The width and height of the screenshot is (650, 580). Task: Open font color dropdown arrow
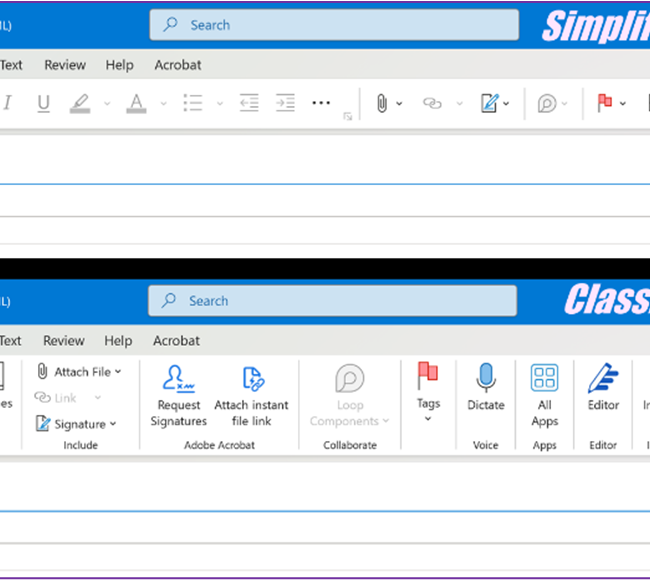tap(162, 103)
